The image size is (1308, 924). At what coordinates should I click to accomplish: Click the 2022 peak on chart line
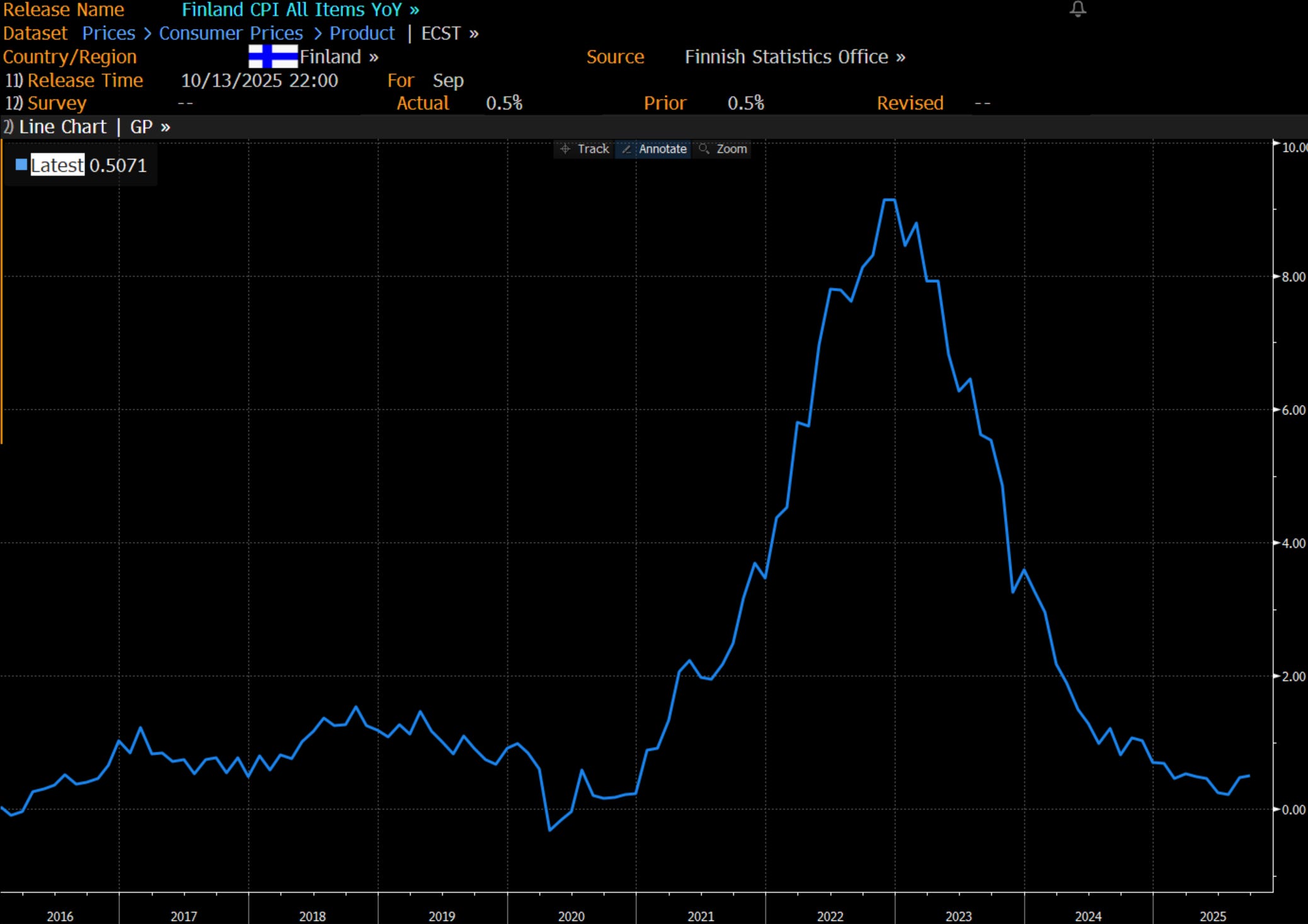889,200
